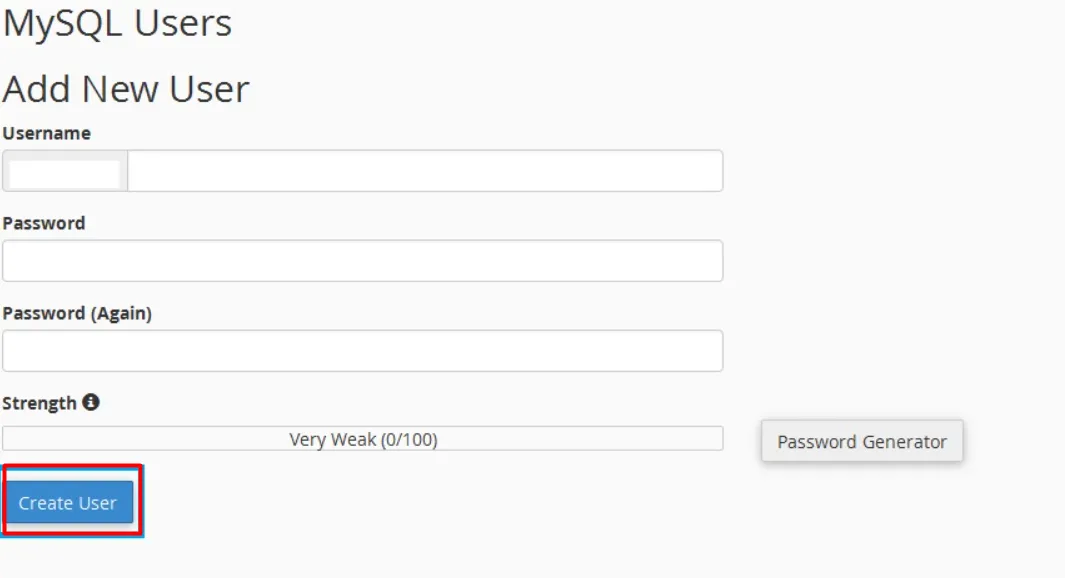Screen dimensions: 1065x578
Task: Select the empty box below Username label
Action: 425,170
